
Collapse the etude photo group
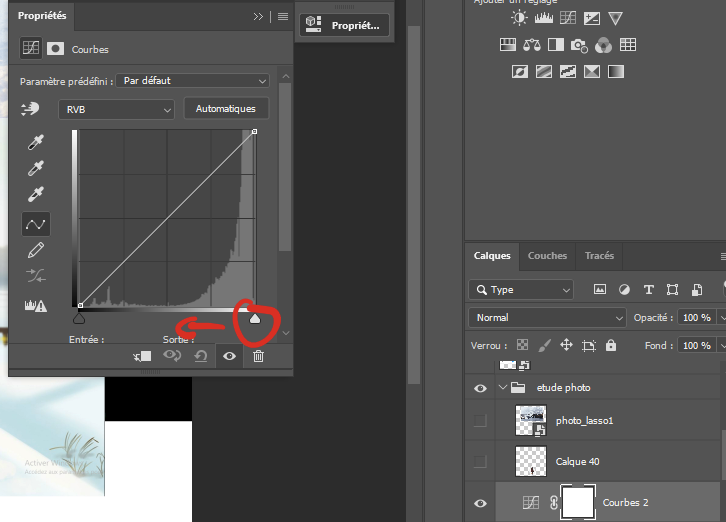[502, 388]
